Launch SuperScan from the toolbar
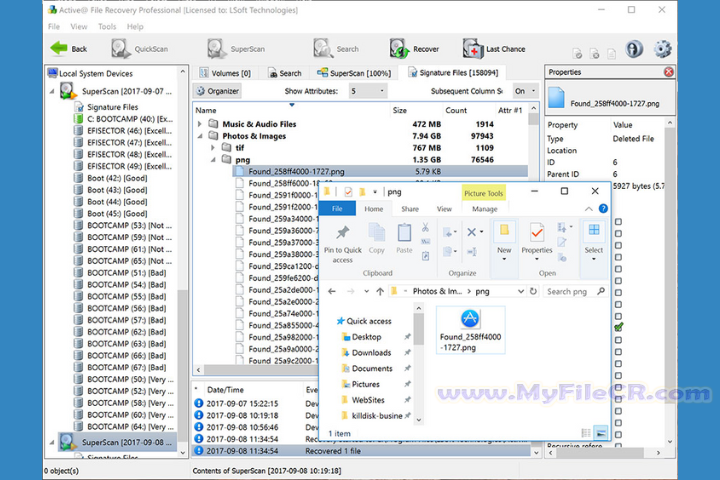Viewport: 720px width, 480px height. tap(236, 49)
